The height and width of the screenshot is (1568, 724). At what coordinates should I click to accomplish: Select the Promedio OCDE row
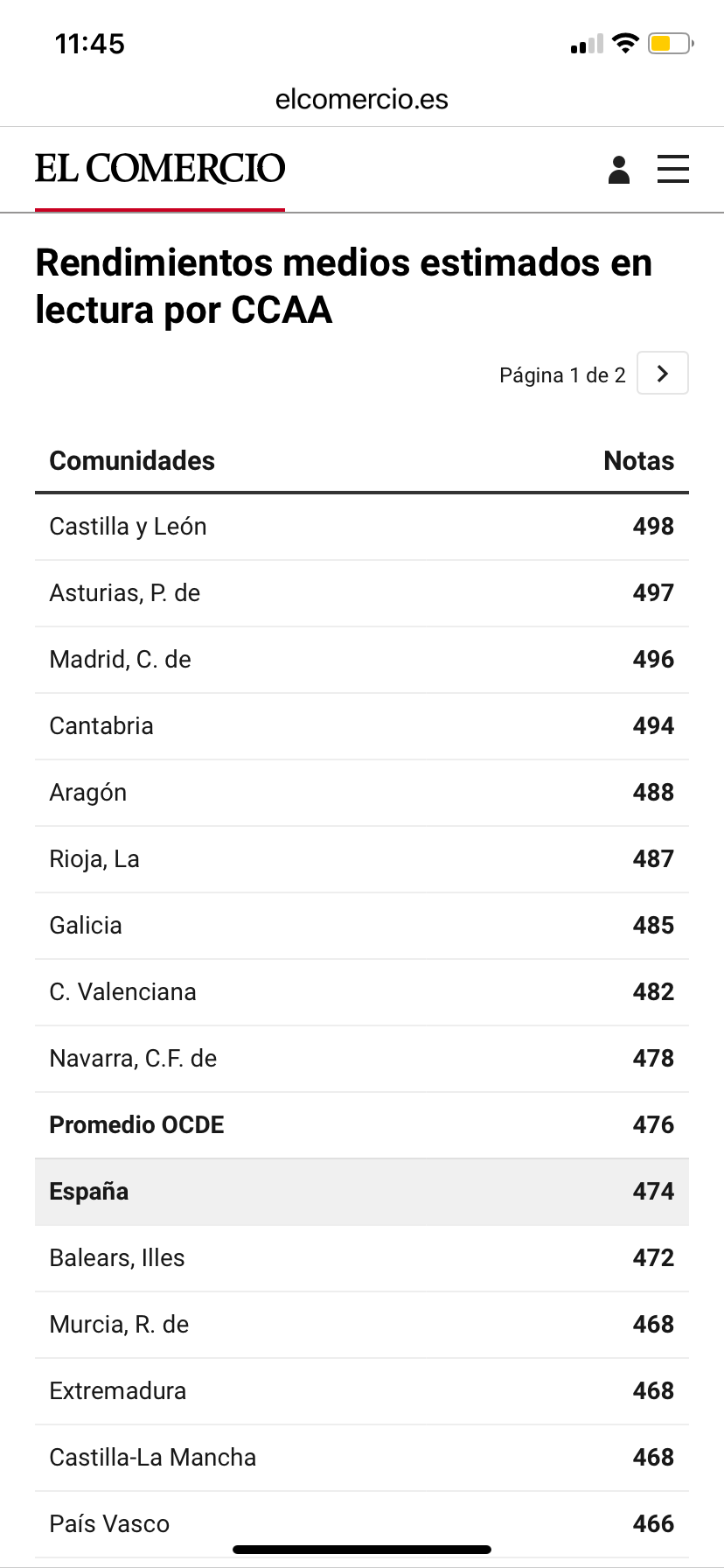click(362, 1125)
